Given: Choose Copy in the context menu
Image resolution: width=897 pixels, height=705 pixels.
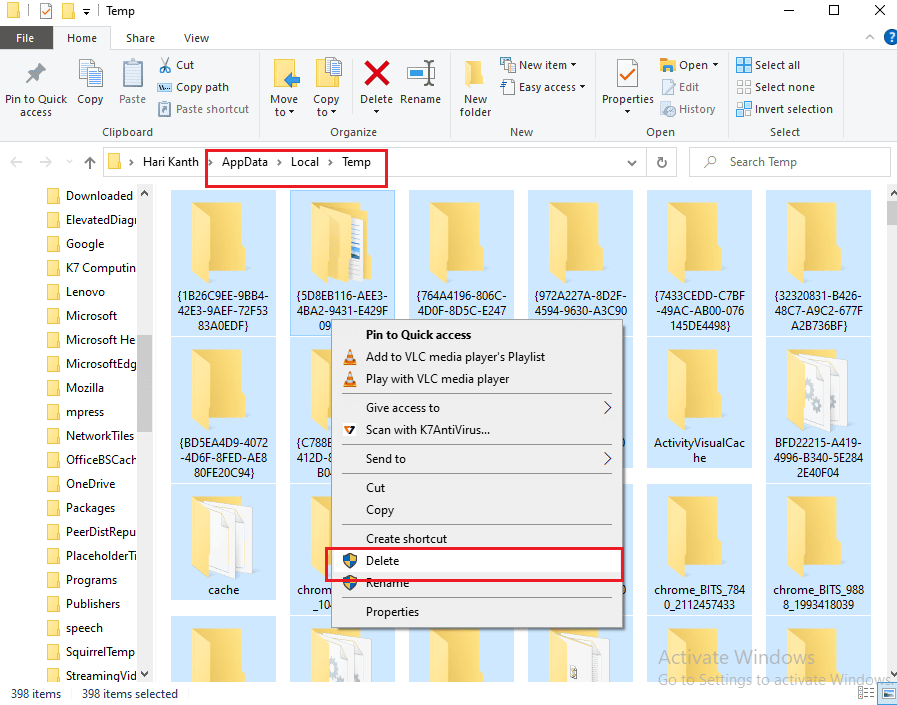Looking at the screenshot, I should tap(477, 510).
